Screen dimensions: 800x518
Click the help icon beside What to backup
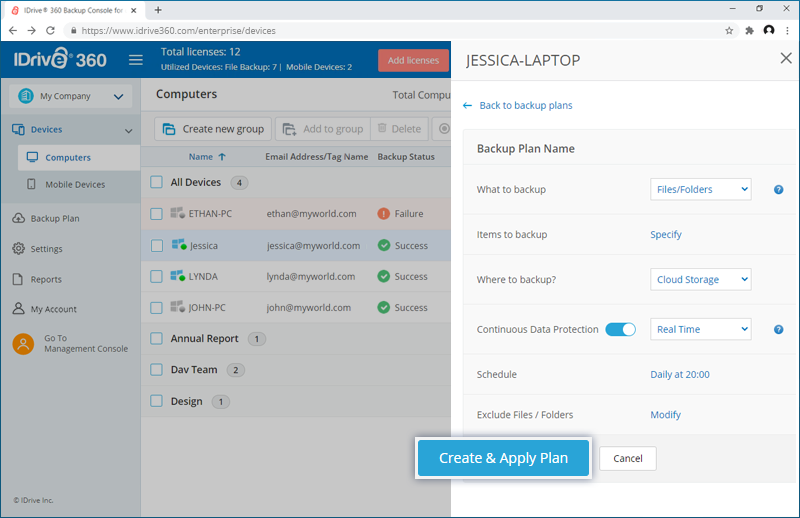pyautogui.click(x=779, y=190)
